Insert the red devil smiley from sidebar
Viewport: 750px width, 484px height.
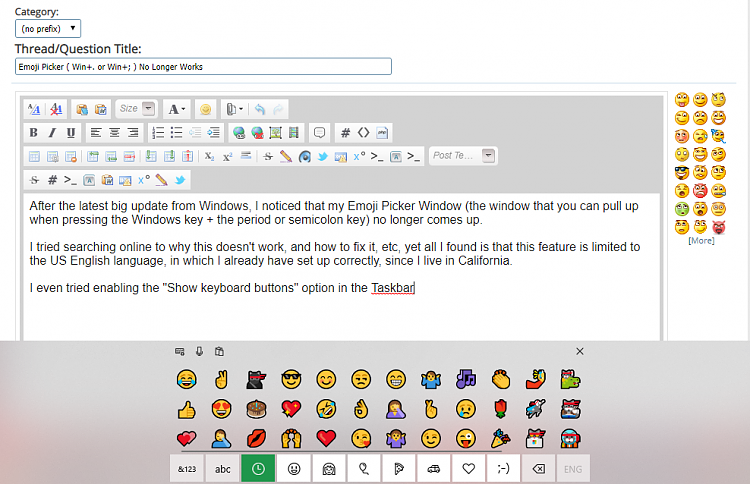(x=719, y=227)
